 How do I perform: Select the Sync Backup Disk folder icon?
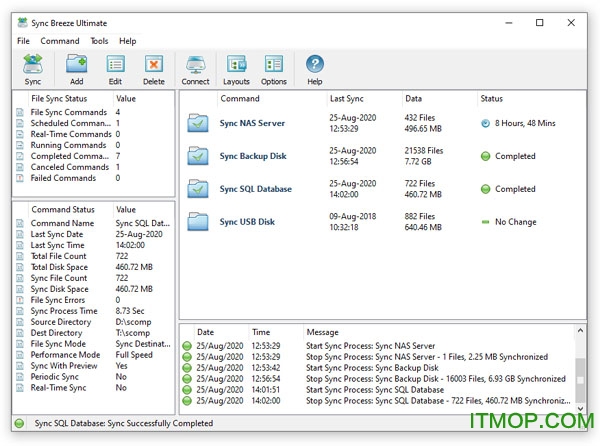198,156
